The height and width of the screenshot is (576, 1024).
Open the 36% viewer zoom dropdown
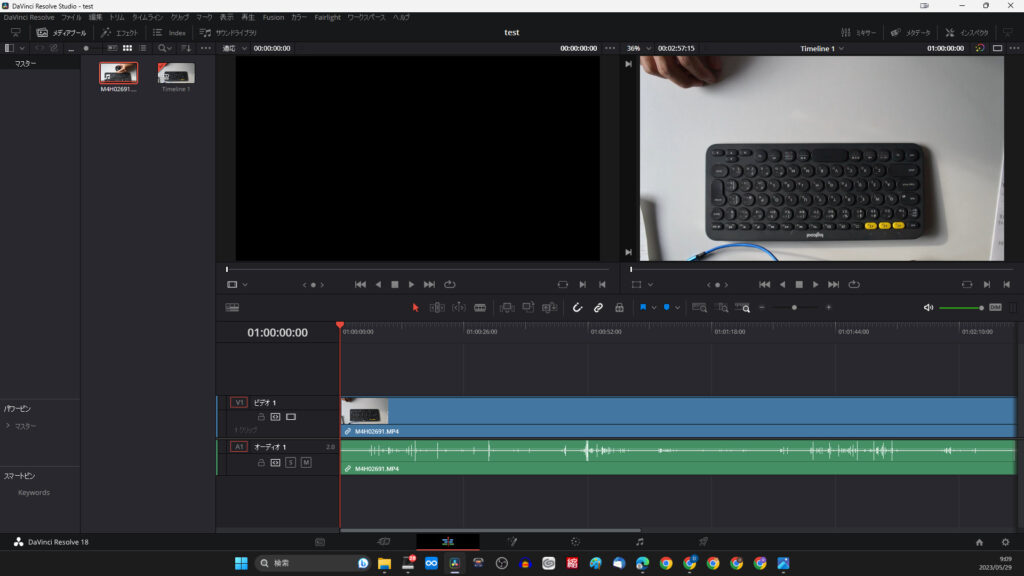pos(639,48)
